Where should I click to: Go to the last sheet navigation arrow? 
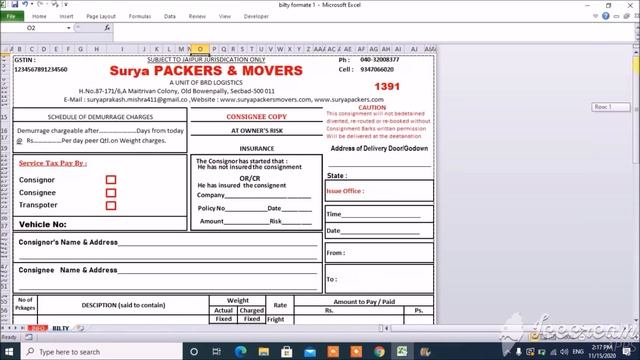click(x=22, y=328)
